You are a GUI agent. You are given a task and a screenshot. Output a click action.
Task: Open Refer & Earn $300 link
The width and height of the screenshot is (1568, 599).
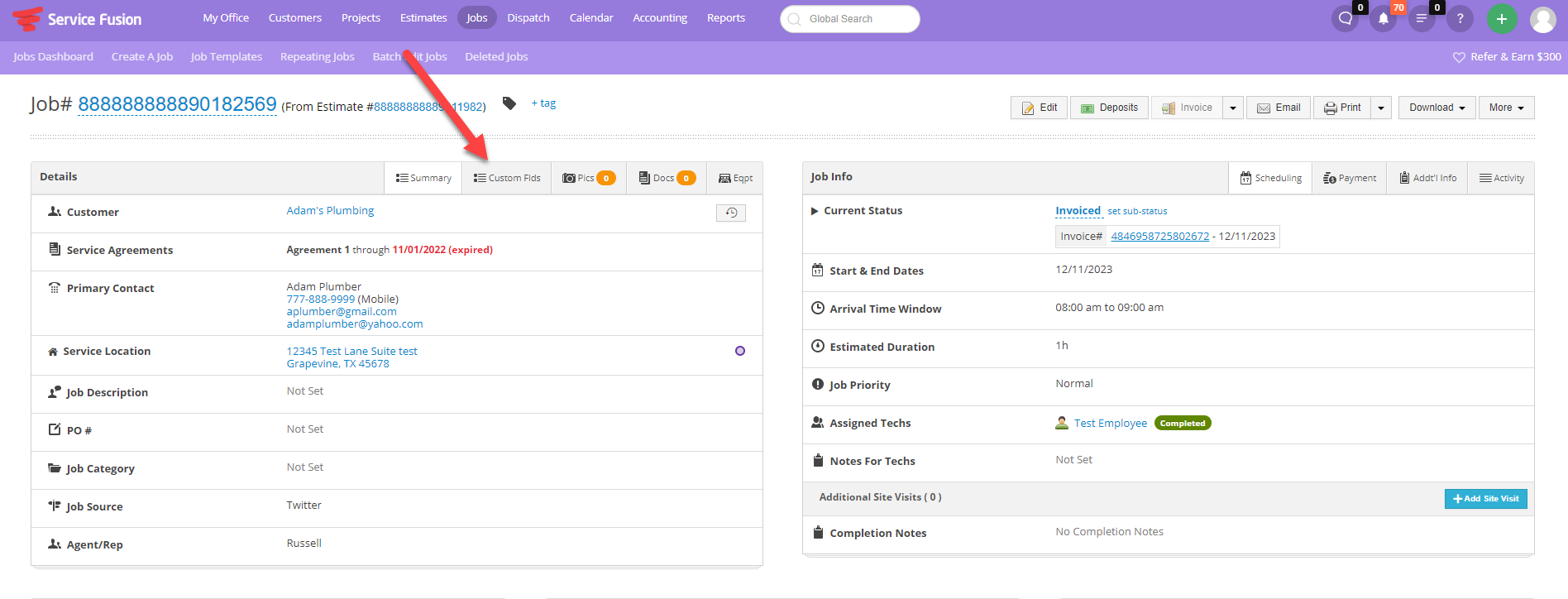(1516, 57)
